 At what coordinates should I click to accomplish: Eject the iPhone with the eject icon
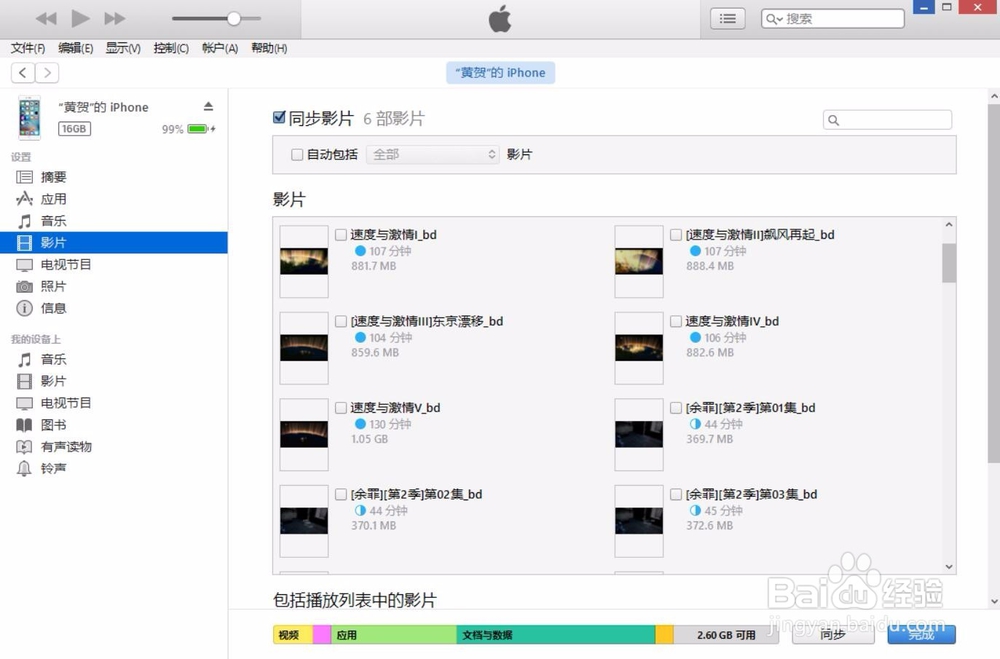pos(209,106)
